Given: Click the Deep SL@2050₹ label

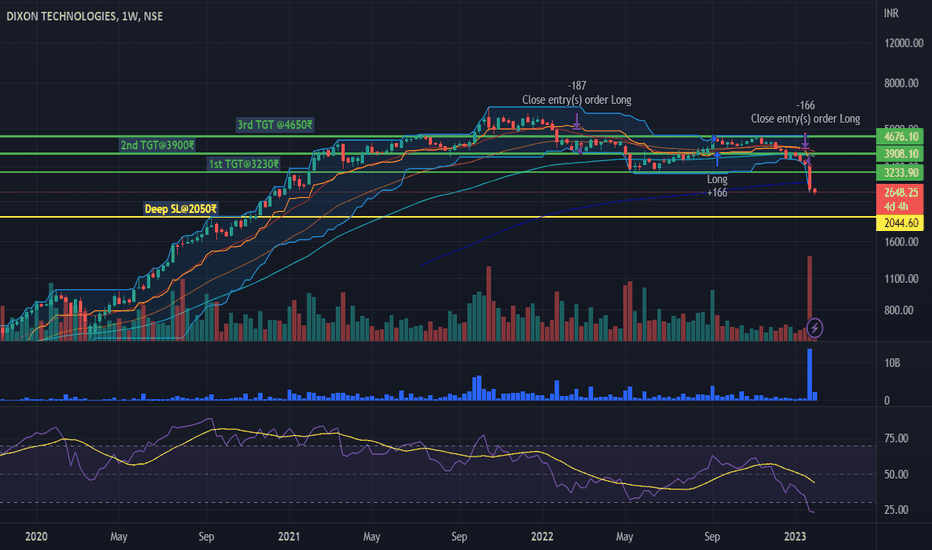Looking at the screenshot, I should (181, 209).
